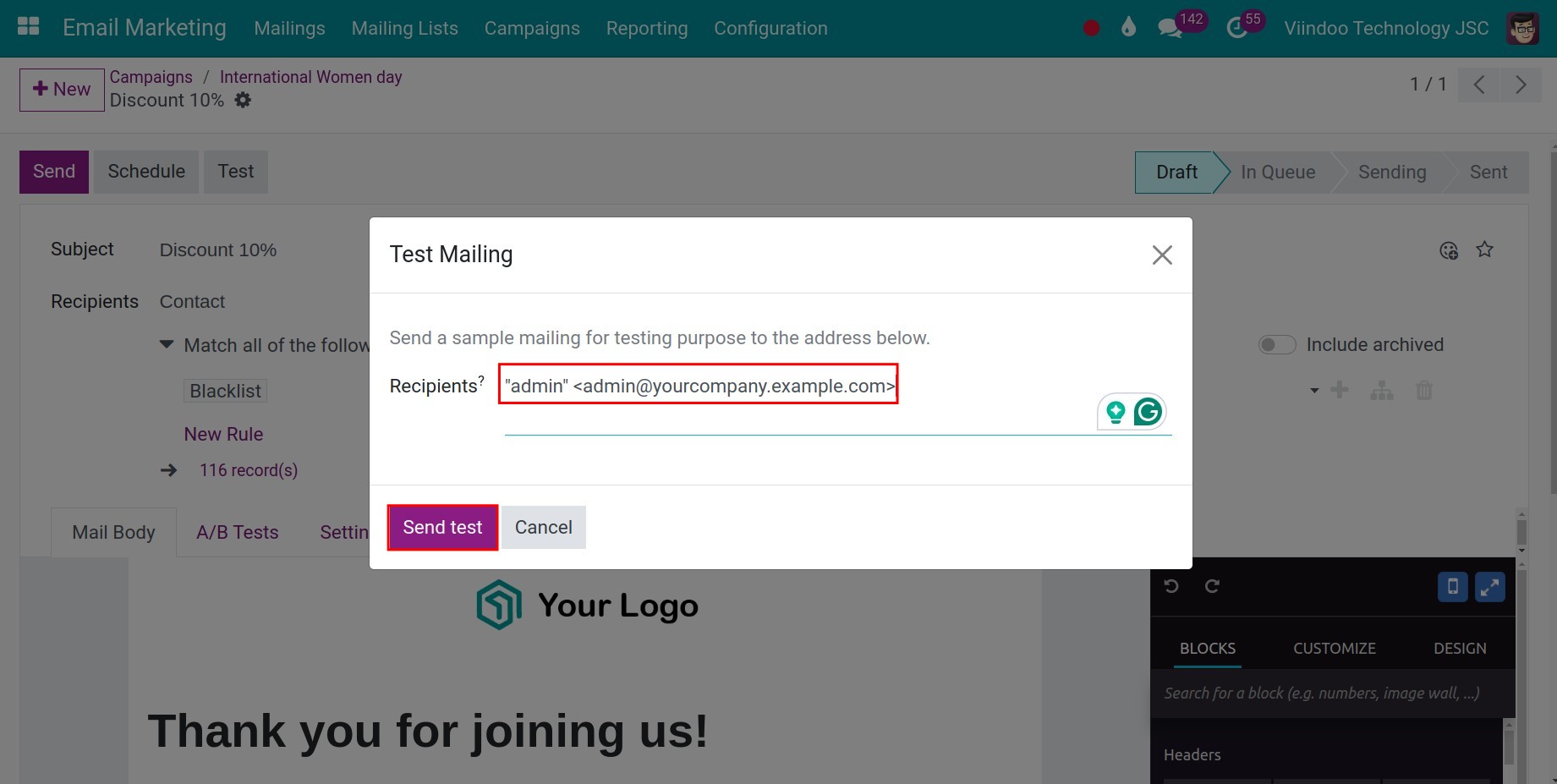Open the 116 record(s) link
Image resolution: width=1557 pixels, height=784 pixels.
click(249, 470)
